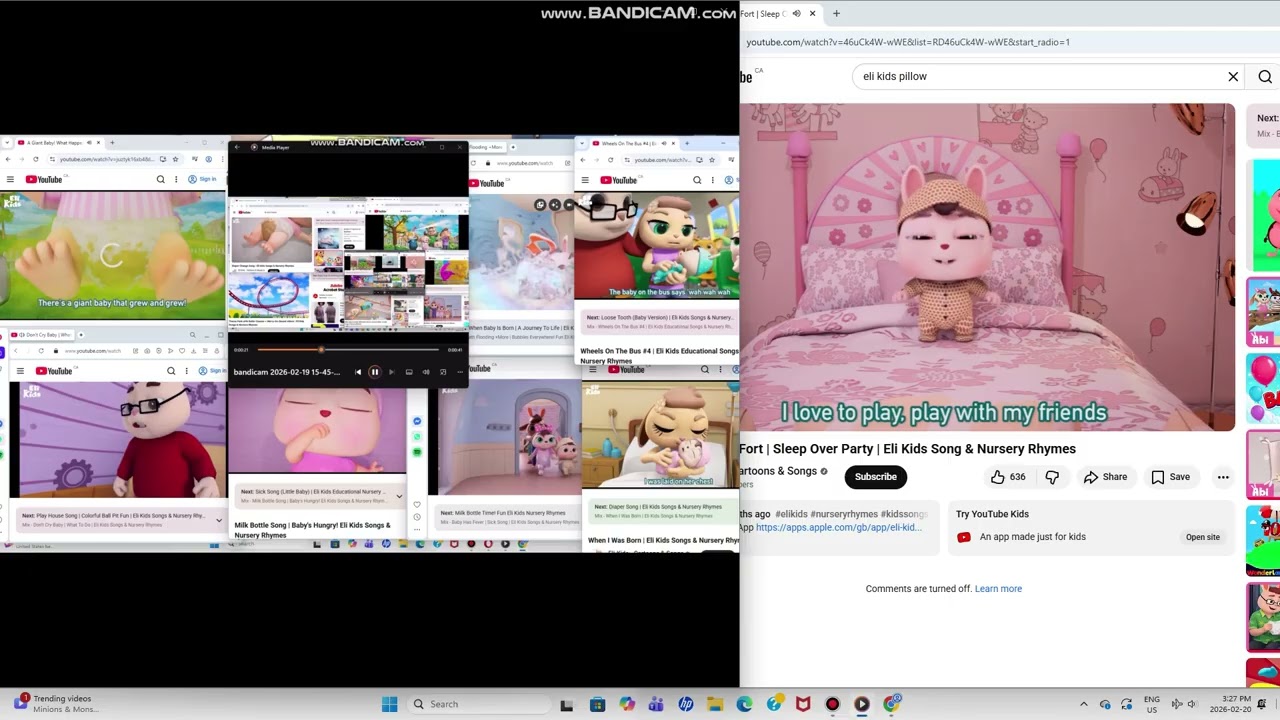Open Task View from the taskbar

(x=567, y=704)
